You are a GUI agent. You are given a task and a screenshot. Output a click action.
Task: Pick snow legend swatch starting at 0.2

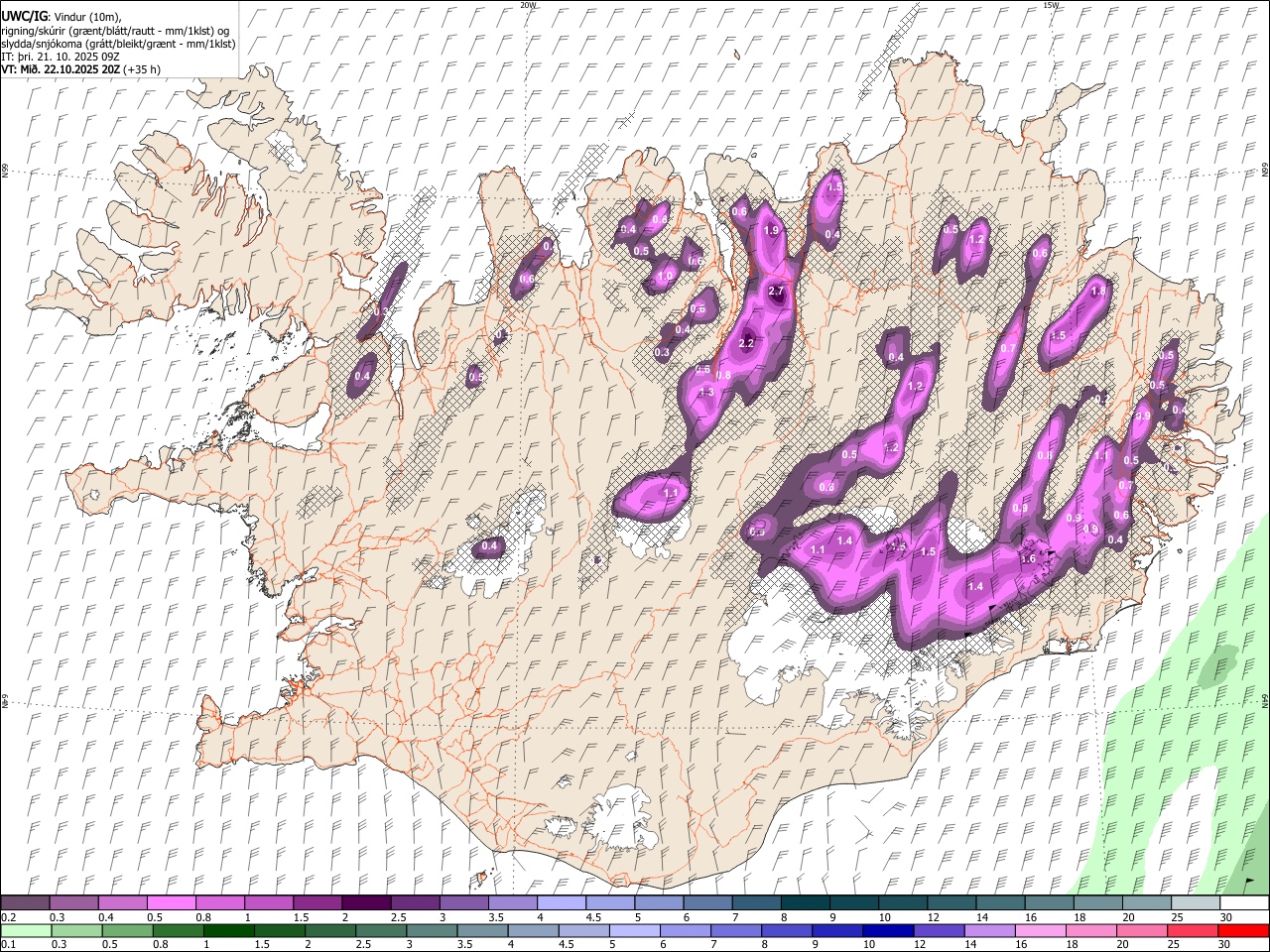tap(26, 902)
